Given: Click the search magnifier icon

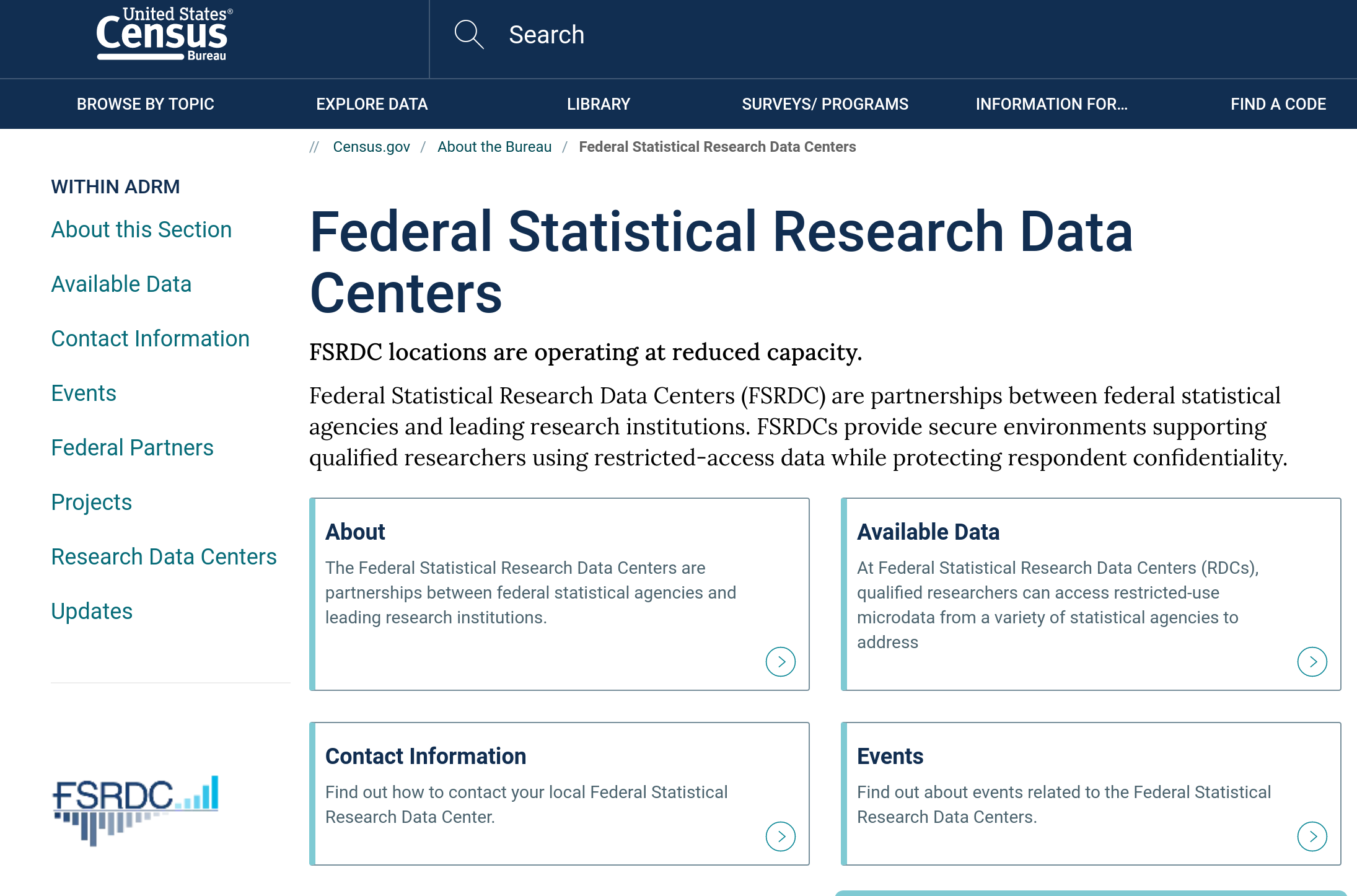Looking at the screenshot, I should (468, 35).
